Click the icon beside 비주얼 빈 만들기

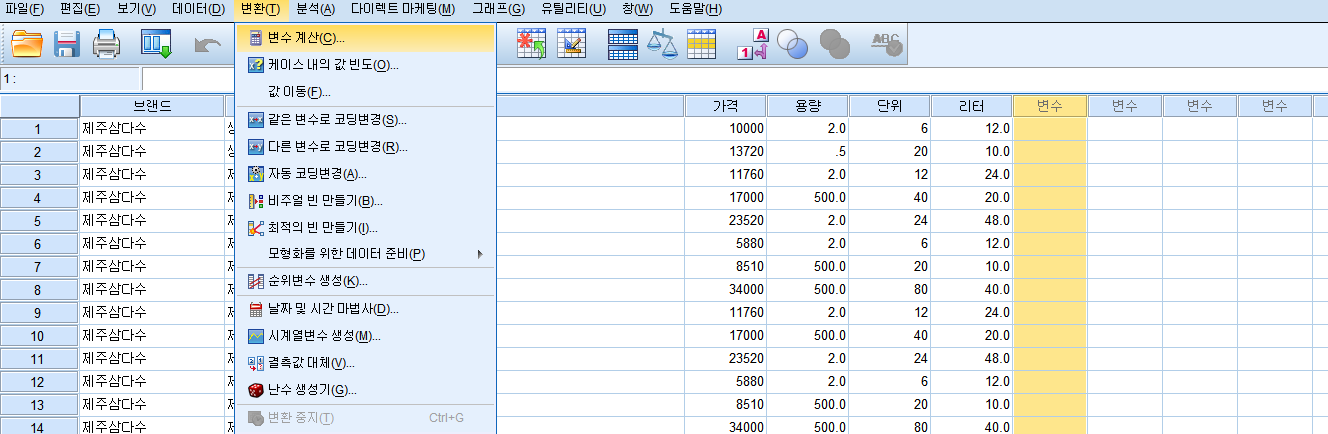[255, 201]
